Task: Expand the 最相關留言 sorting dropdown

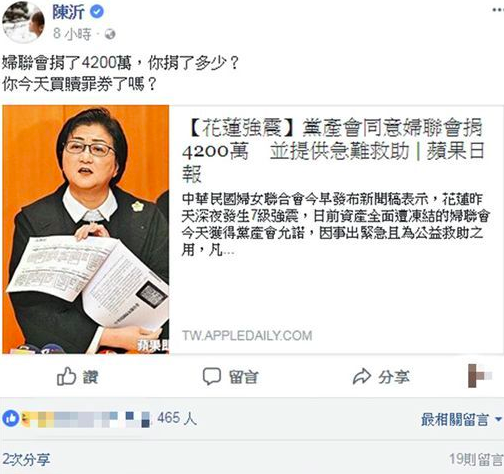Action: click(x=461, y=419)
